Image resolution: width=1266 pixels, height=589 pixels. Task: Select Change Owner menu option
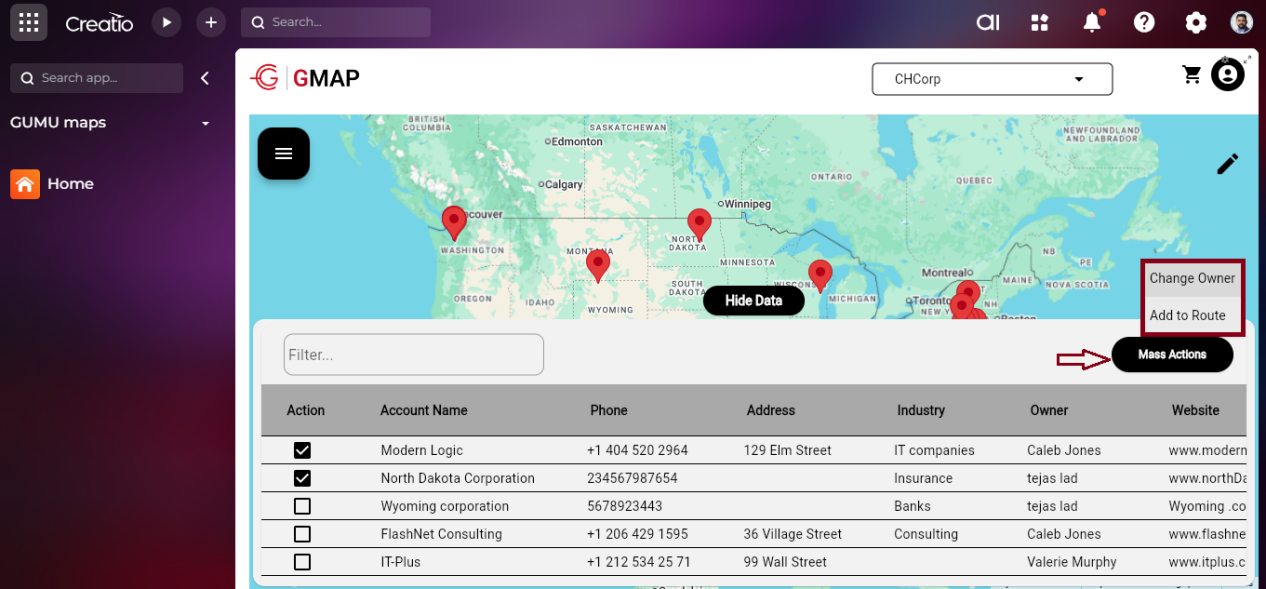click(1192, 278)
